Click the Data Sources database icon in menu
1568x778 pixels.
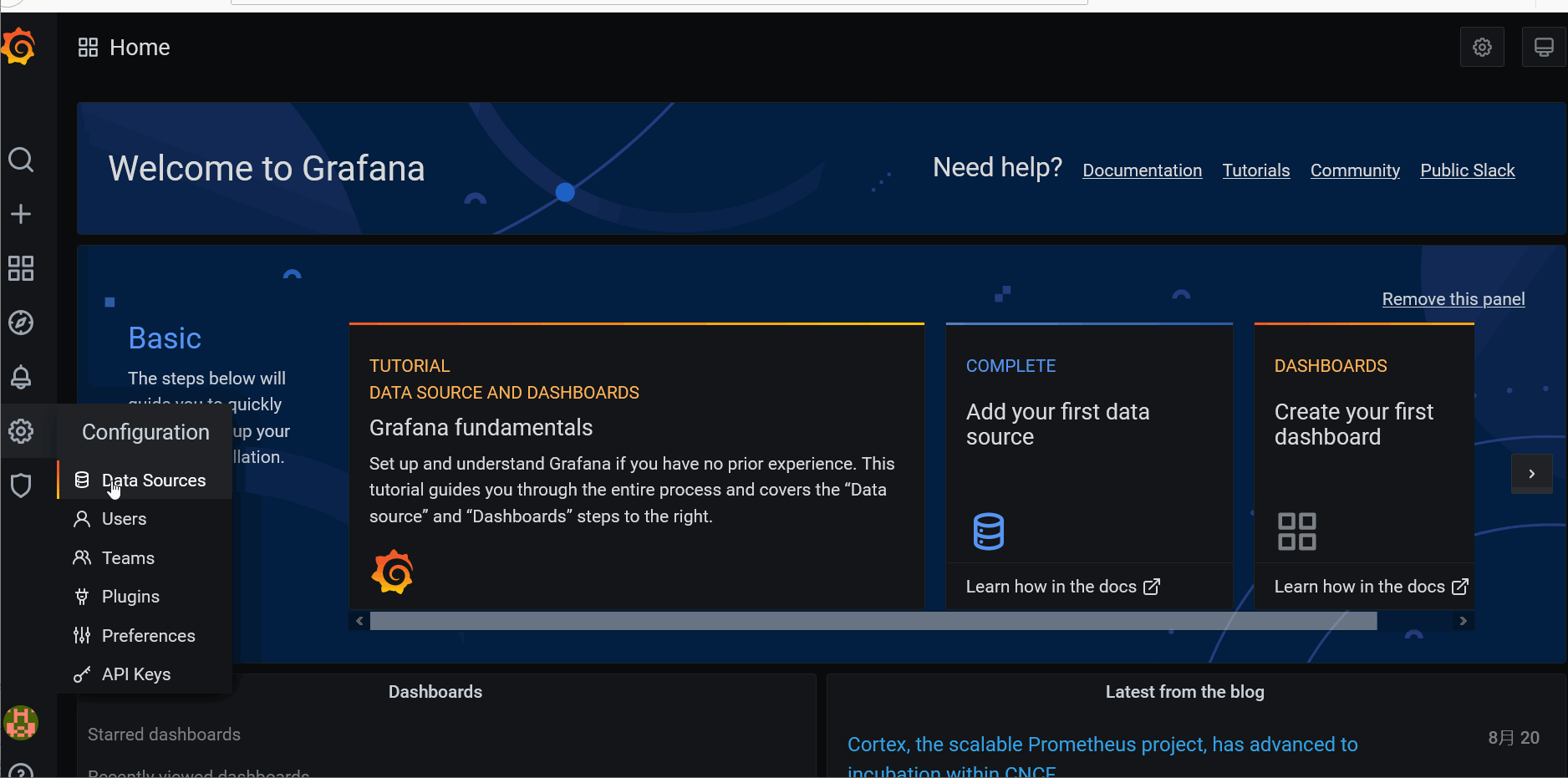82,480
